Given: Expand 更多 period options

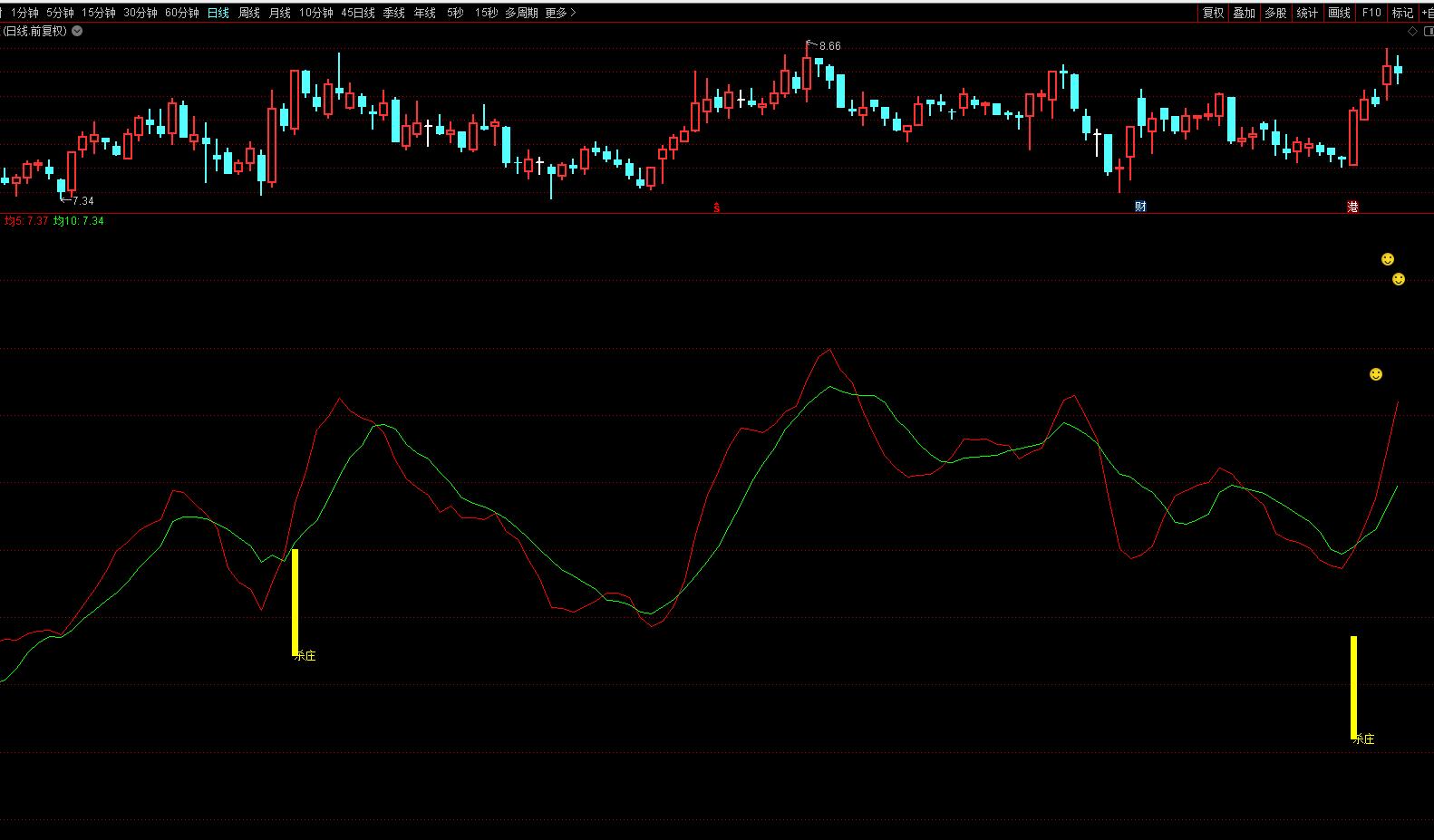Looking at the screenshot, I should pyautogui.click(x=560, y=13).
